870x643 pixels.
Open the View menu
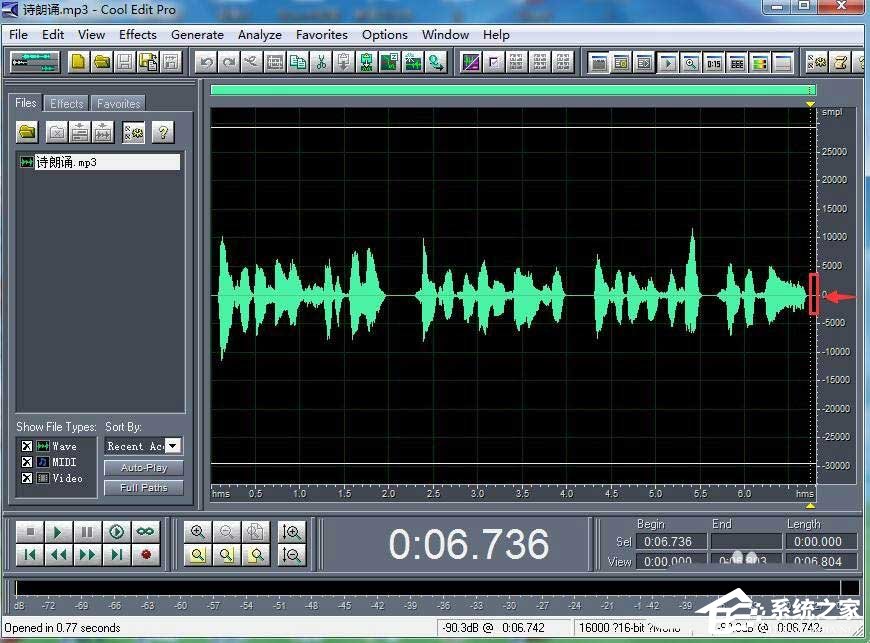point(92,34)
